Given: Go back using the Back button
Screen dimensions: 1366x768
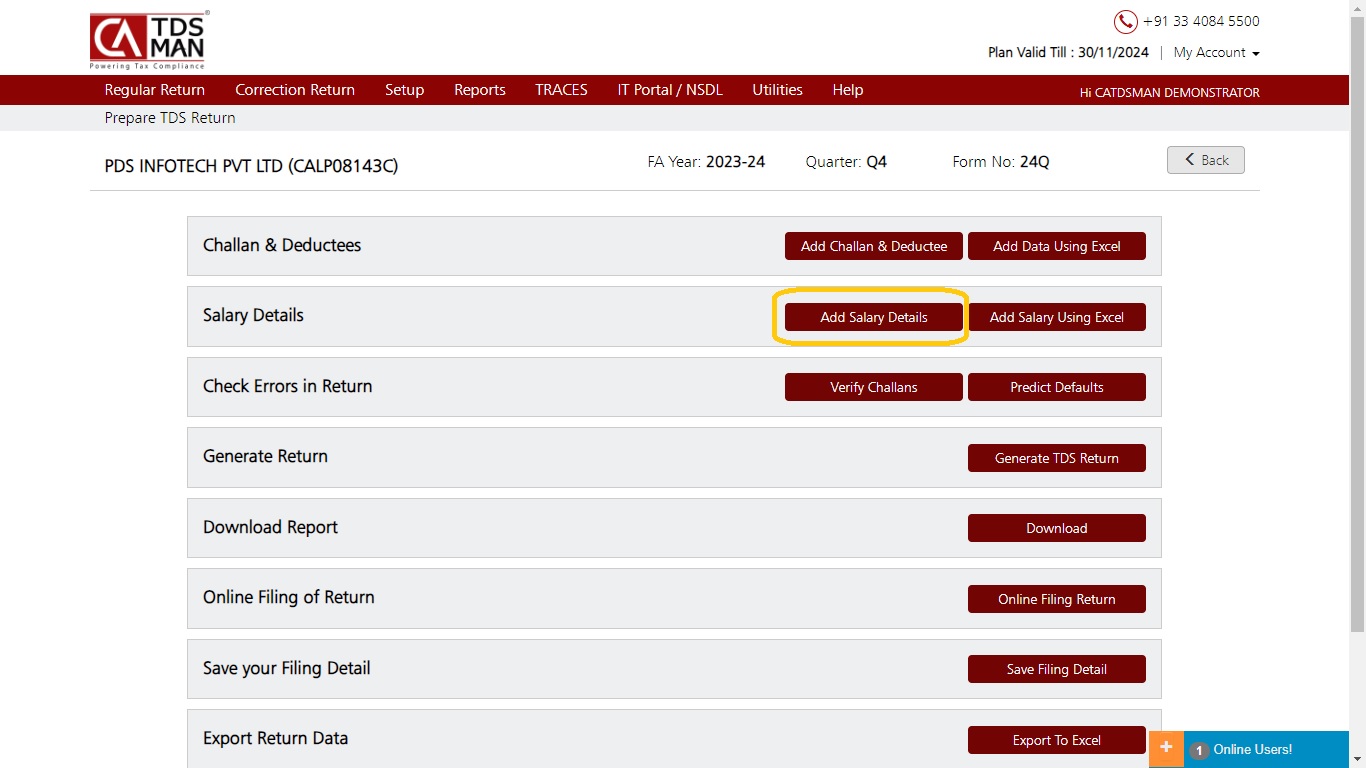Looking at the screenshot, I should pos(1206,160).
